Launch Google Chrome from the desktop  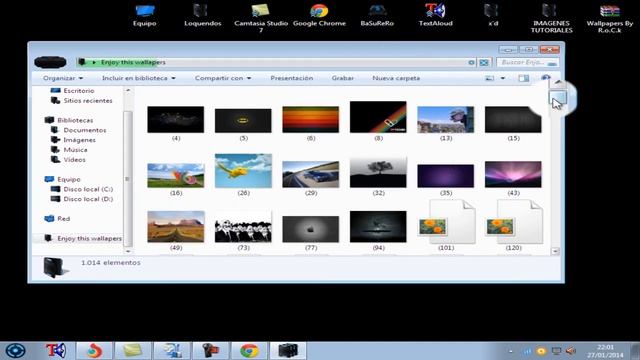pos(319,16)
